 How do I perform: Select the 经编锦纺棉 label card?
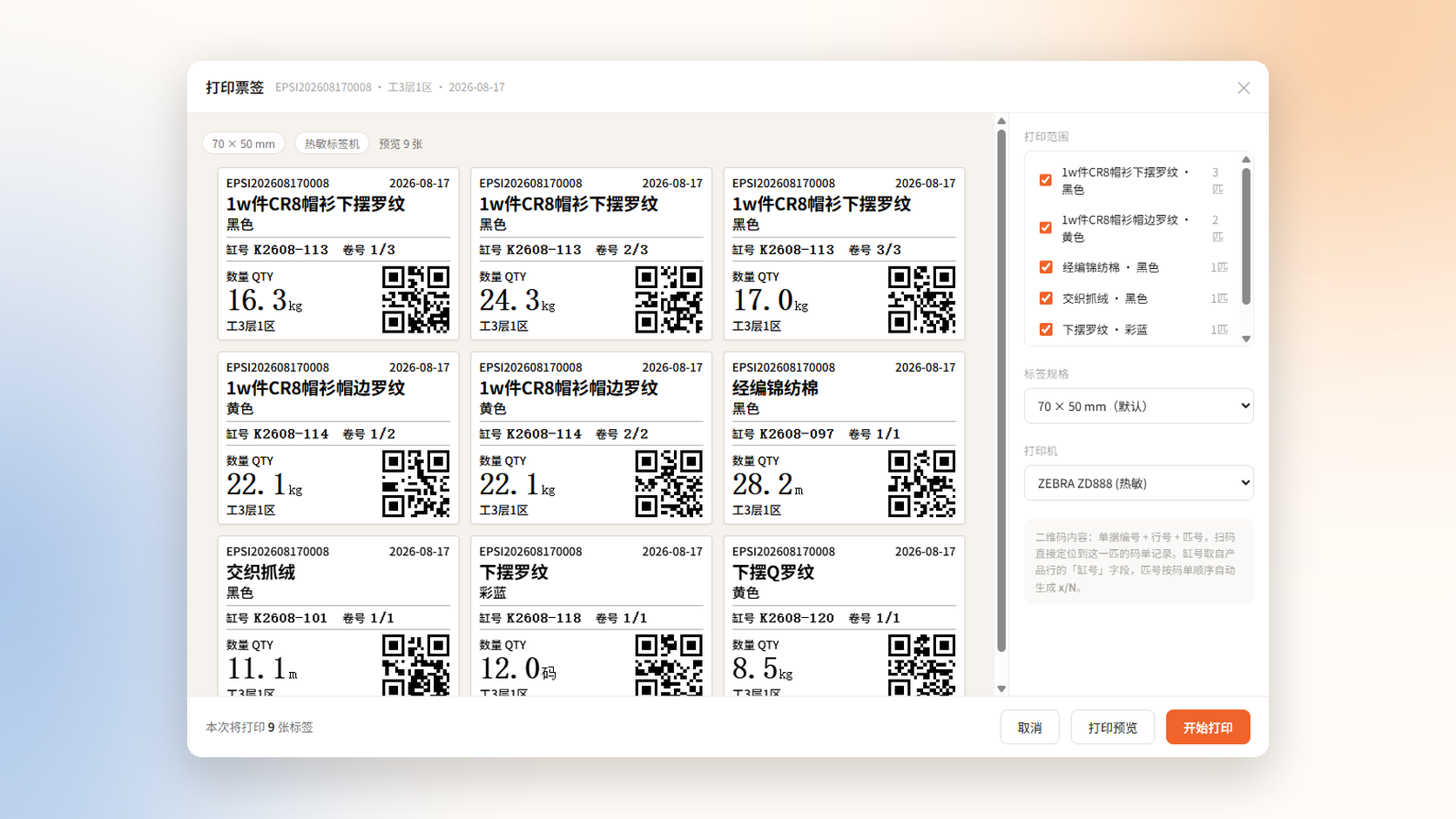[x=844, y=438]
